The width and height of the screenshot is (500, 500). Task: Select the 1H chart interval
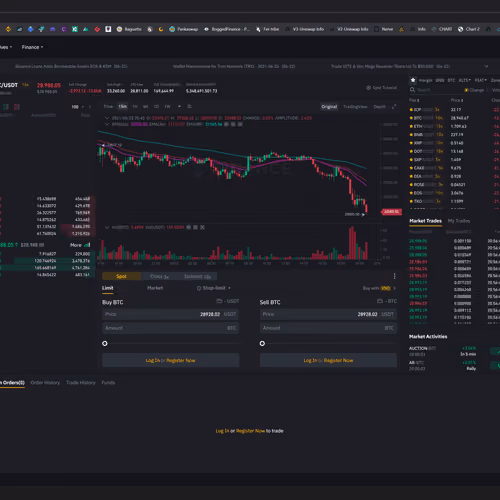135,107
